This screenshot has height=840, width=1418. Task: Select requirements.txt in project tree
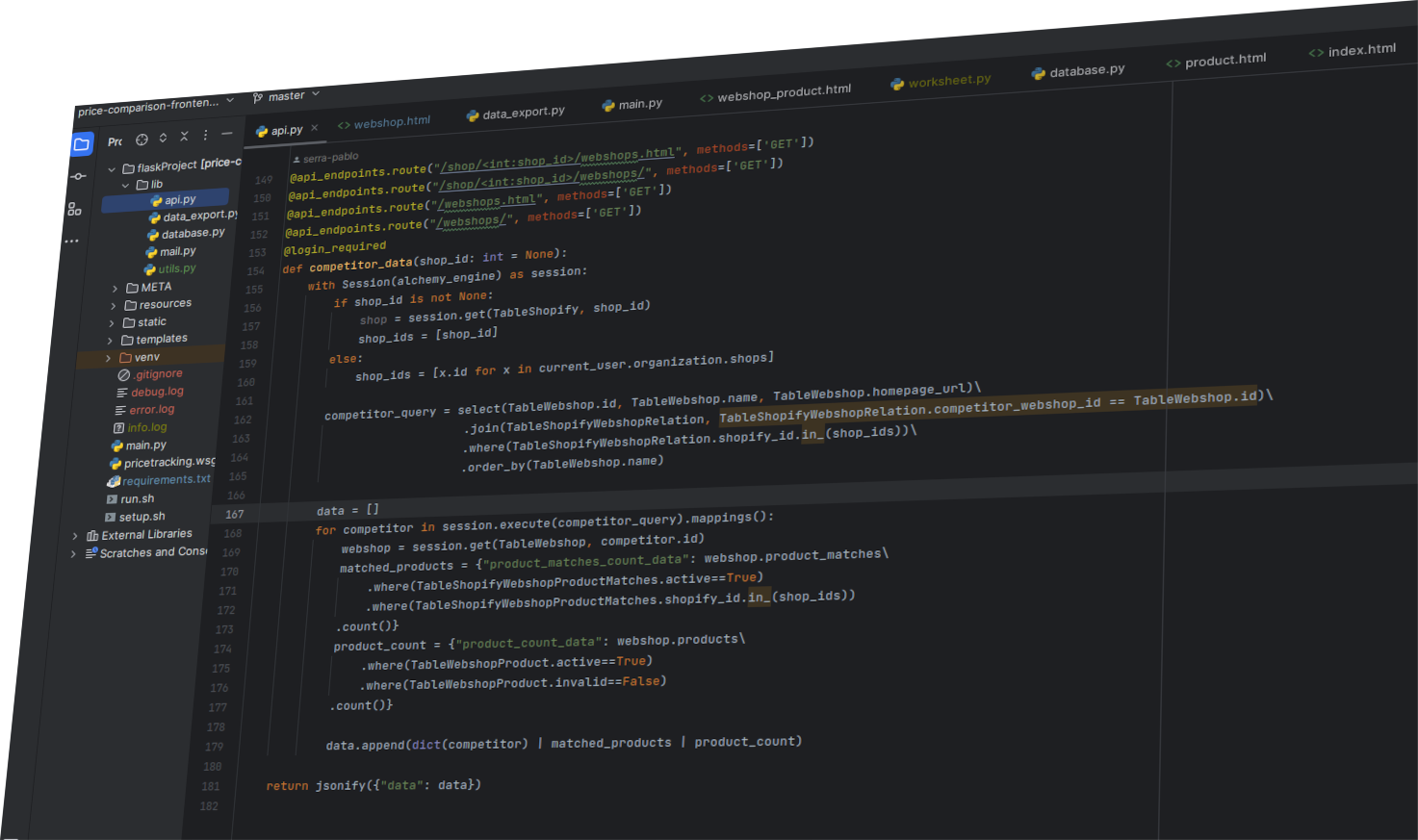click(166, 480)
